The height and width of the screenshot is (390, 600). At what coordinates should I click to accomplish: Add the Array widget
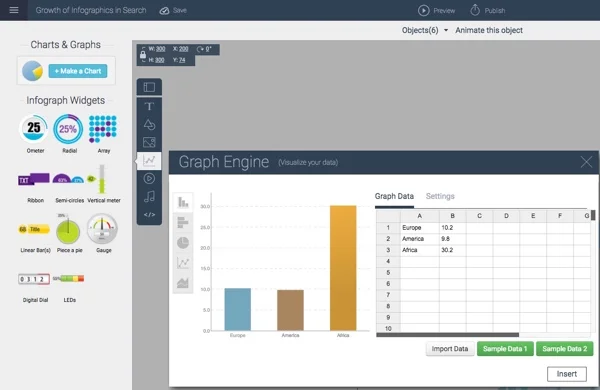pyautogui.click(x=103, y=129)
